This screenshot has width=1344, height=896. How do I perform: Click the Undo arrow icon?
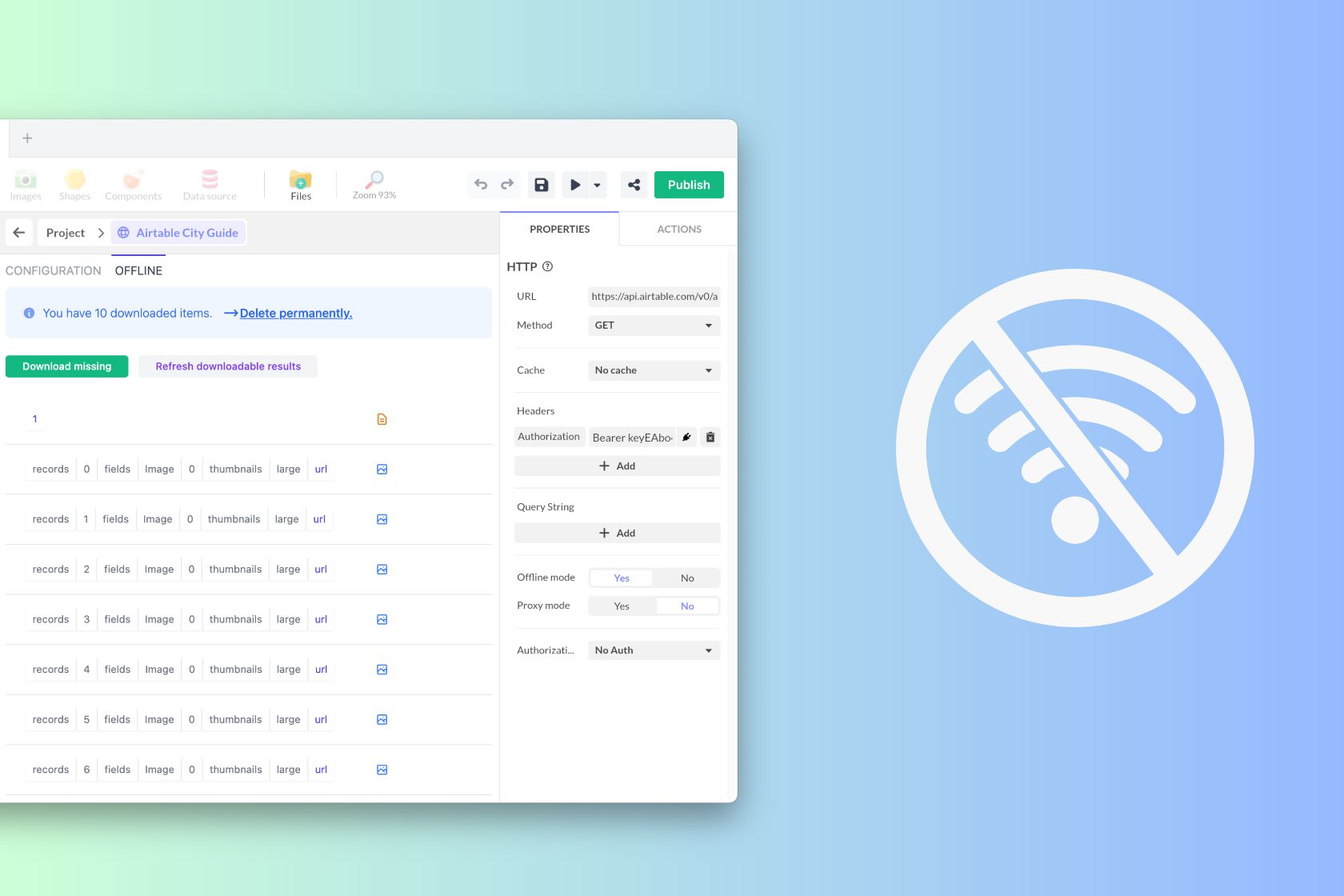(481, 185)
